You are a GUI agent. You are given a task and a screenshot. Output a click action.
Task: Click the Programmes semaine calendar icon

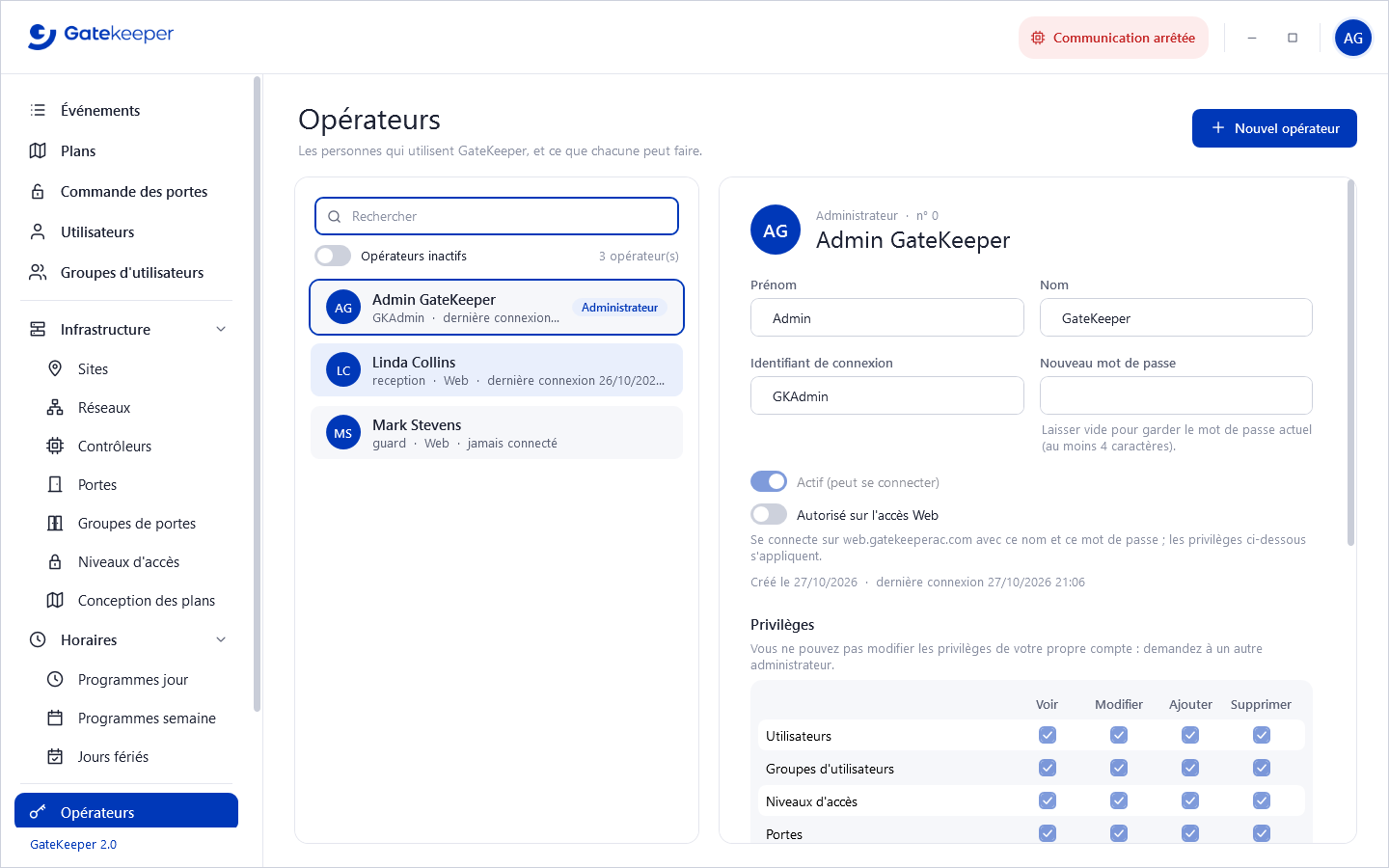[x=55, y=718]
